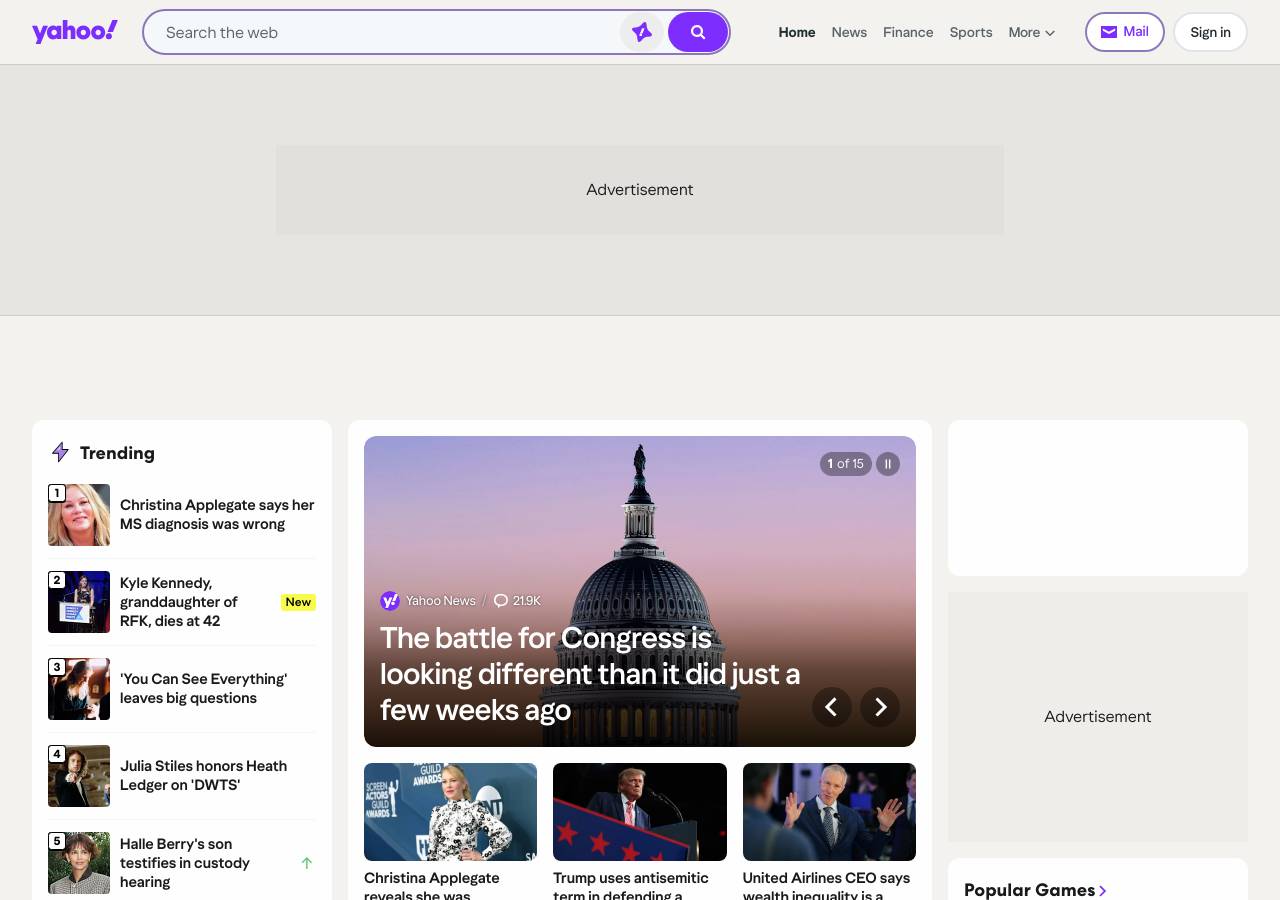
Task: Open the AI sparkle search assistant icon
Action: pos(642,32)
